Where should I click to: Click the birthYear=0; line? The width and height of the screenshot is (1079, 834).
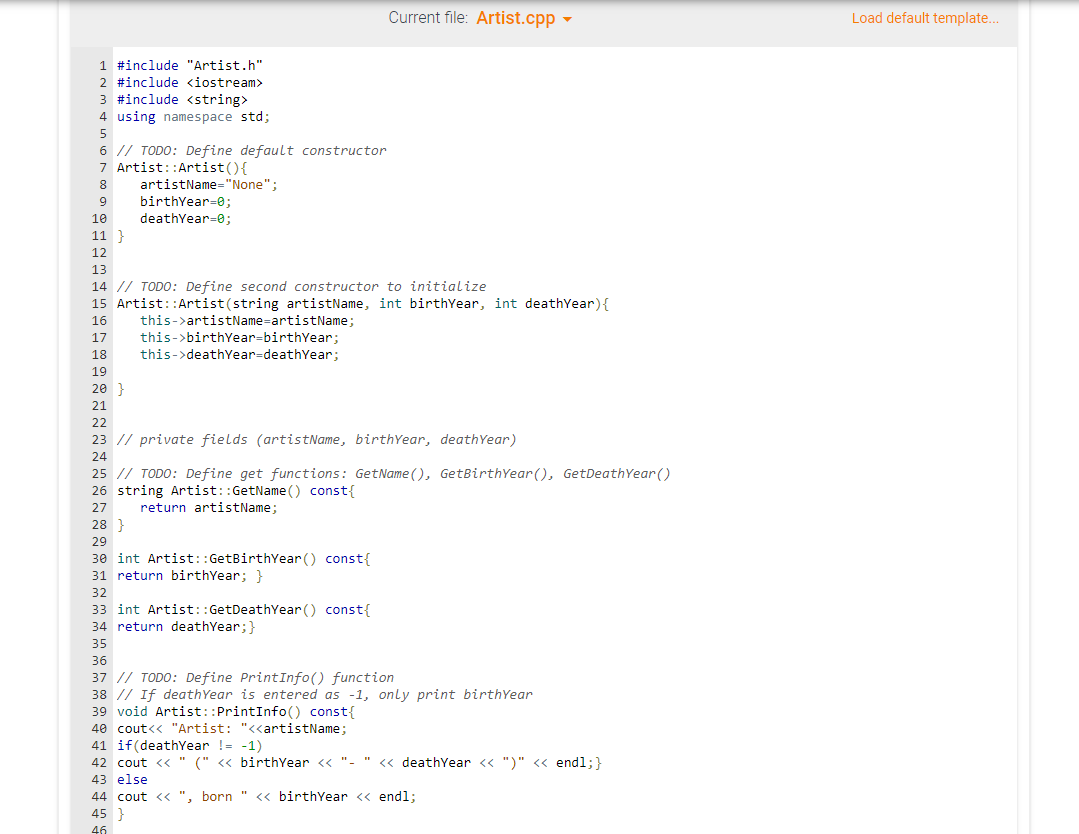click(x=186, y=202)
